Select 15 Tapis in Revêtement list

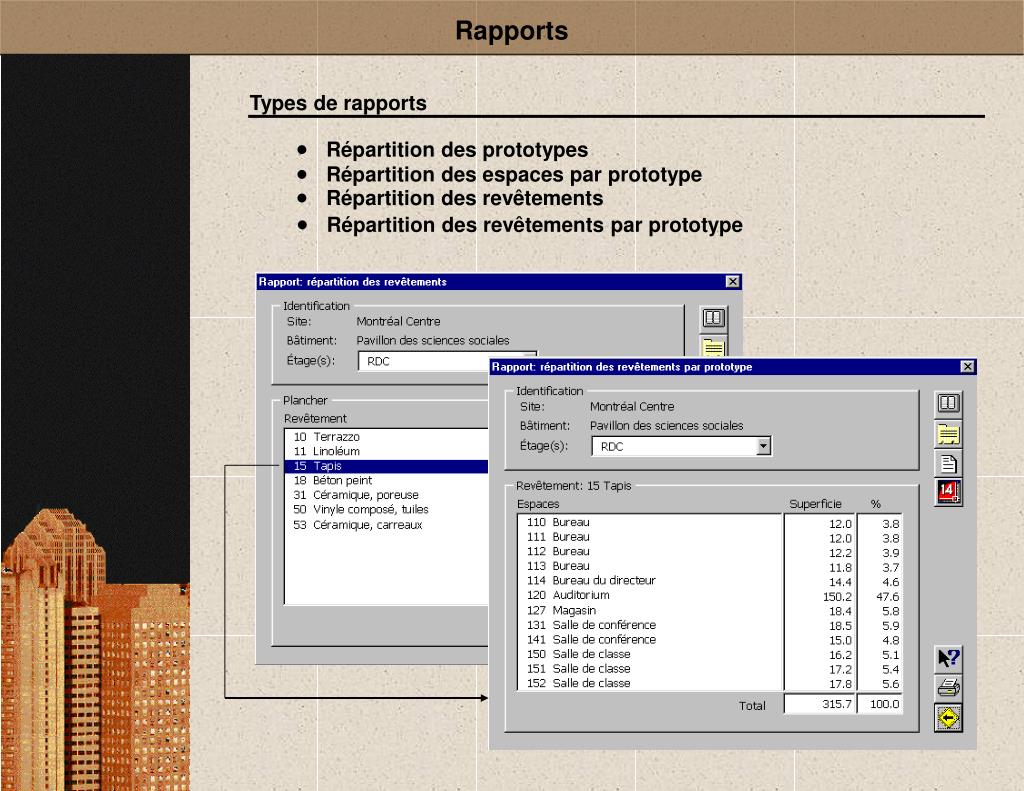(387, 466)
